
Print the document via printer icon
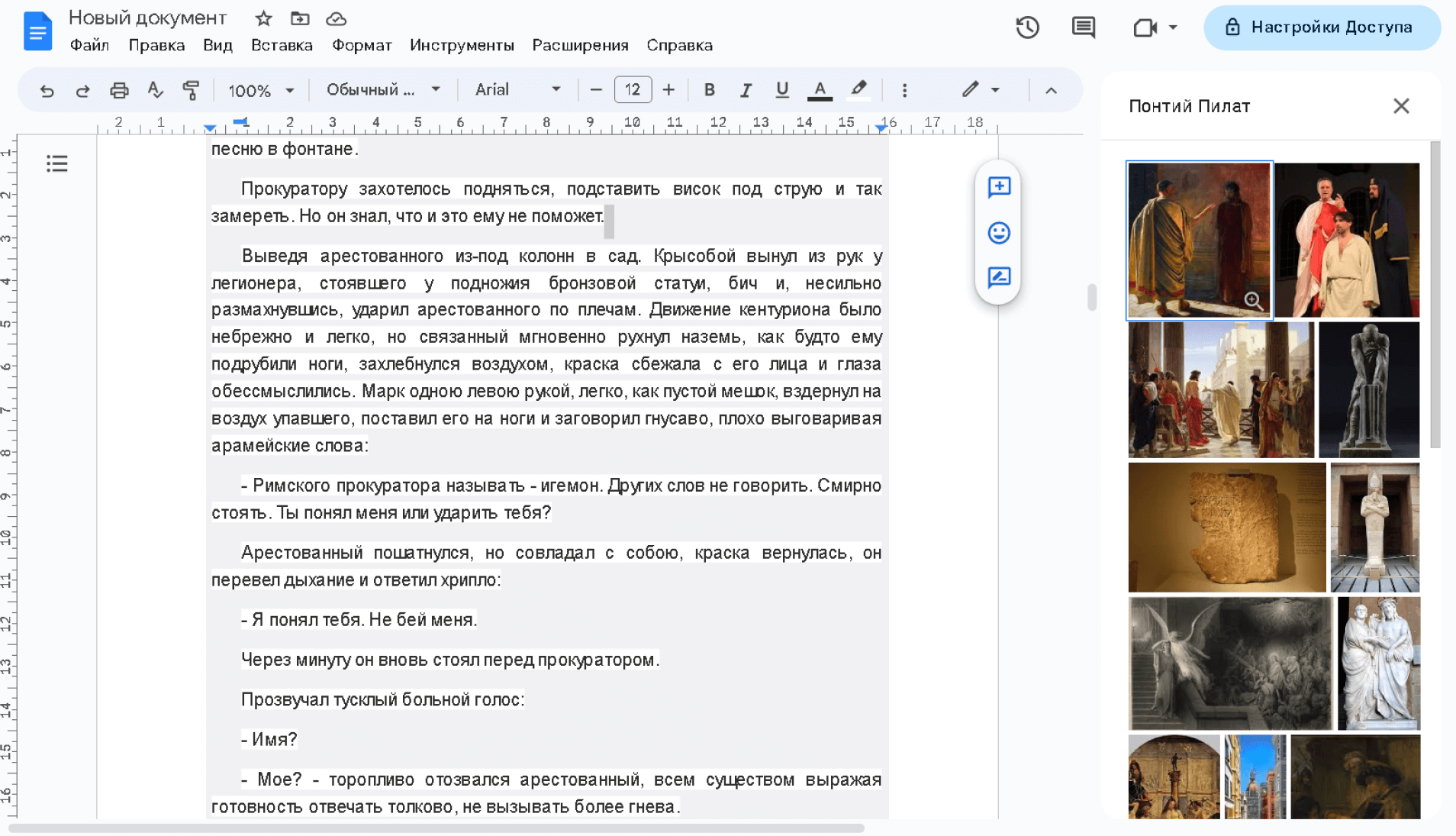point(119,90)
